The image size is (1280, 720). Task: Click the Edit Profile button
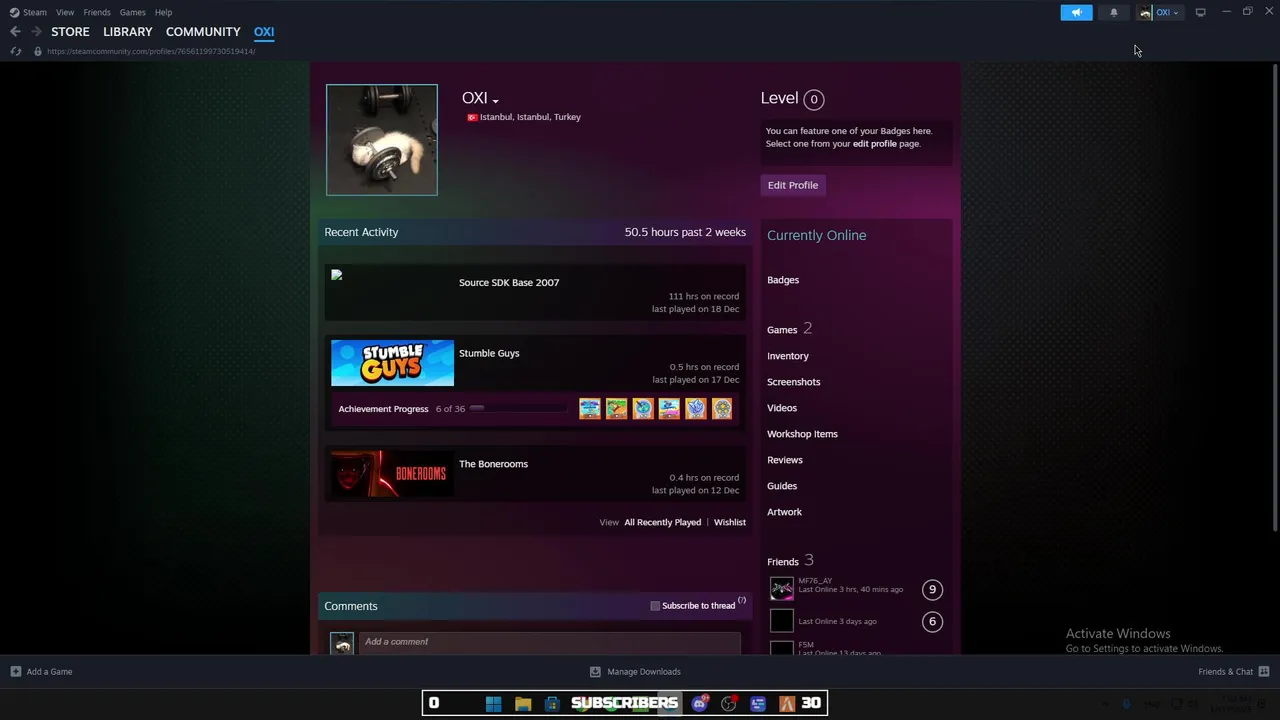pos(793,185)
